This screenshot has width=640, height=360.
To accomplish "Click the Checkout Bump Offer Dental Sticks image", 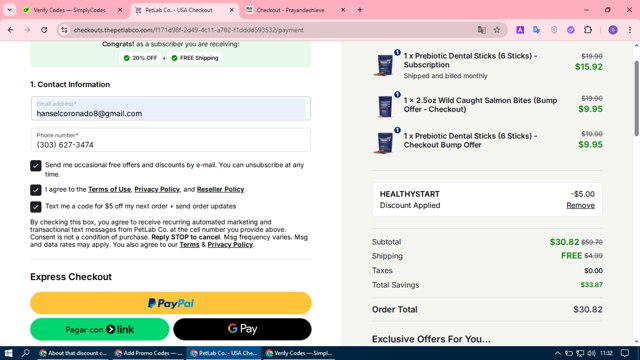I will 384,142.
